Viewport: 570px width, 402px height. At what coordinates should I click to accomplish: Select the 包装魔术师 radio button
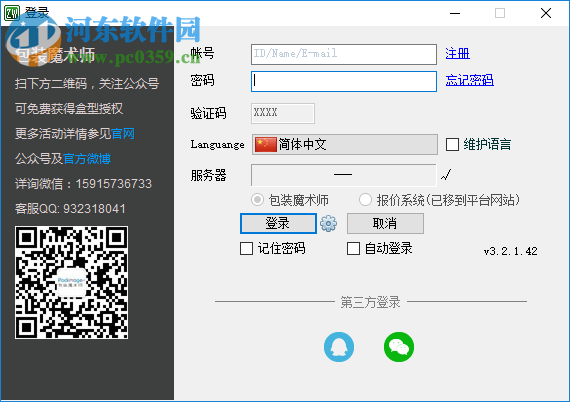257,200
